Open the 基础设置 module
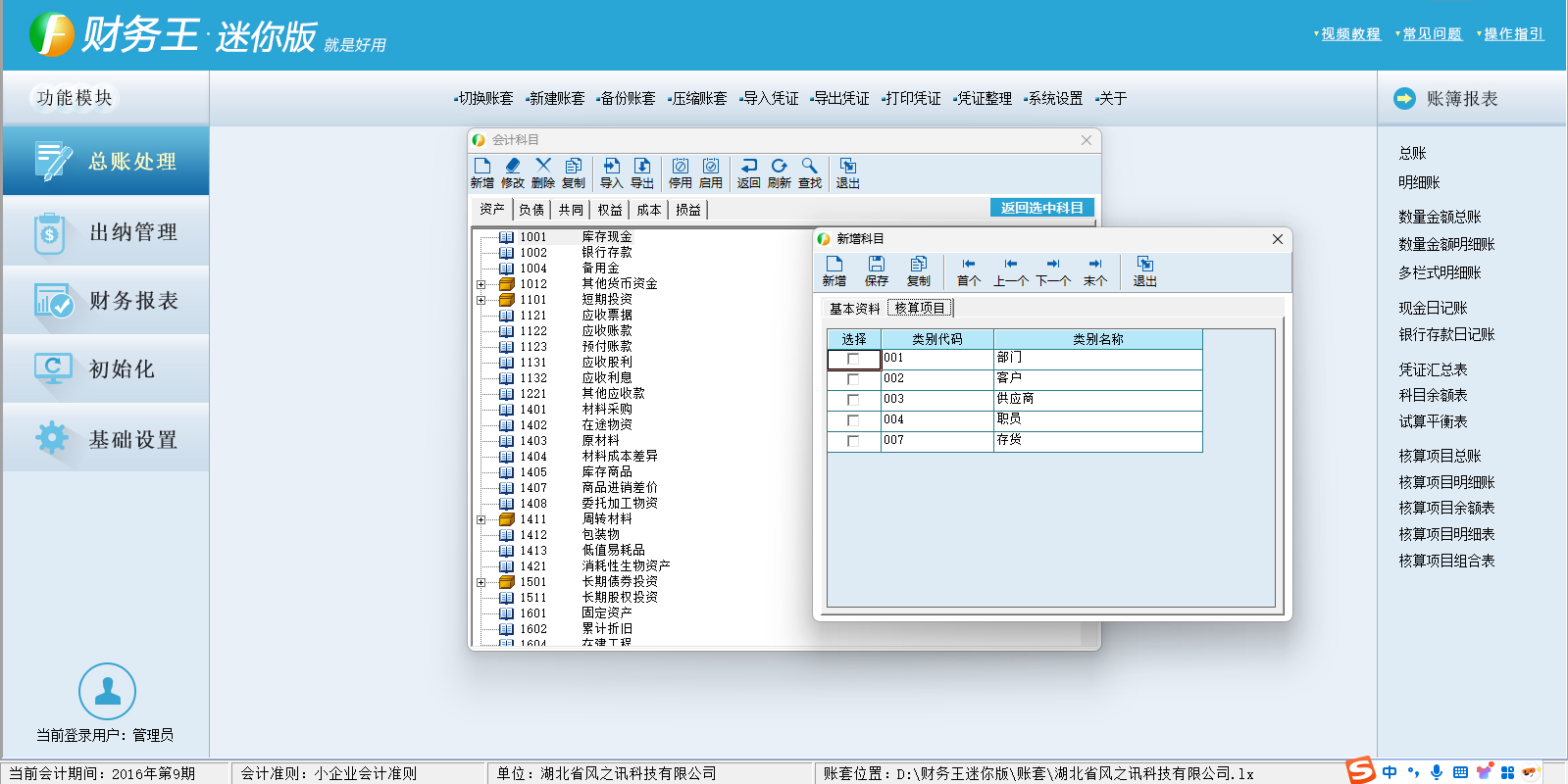The width and height of the screenshot is (1568, 784). (x=106, y=439)
